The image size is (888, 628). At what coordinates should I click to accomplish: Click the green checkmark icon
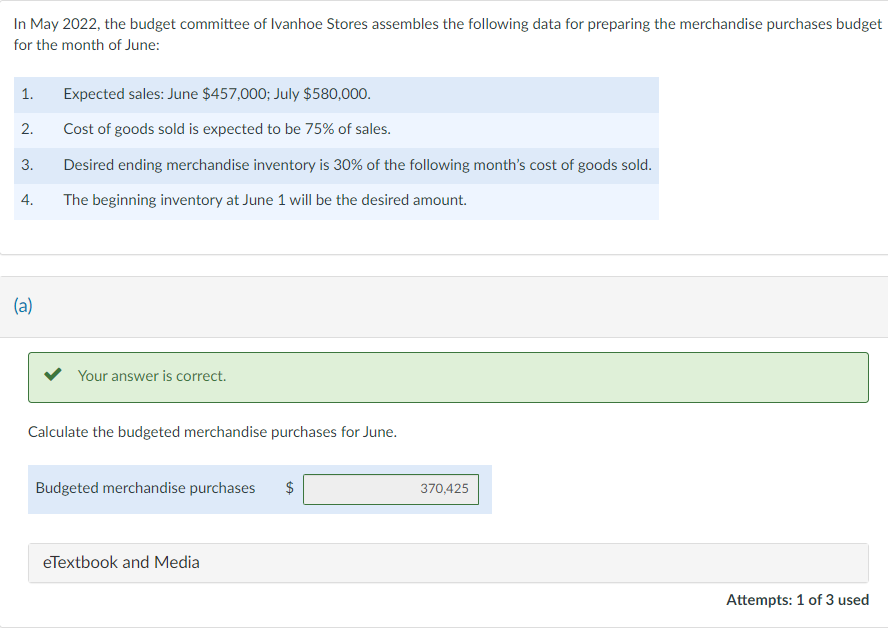pyautogui.click(x=54, y=375)
